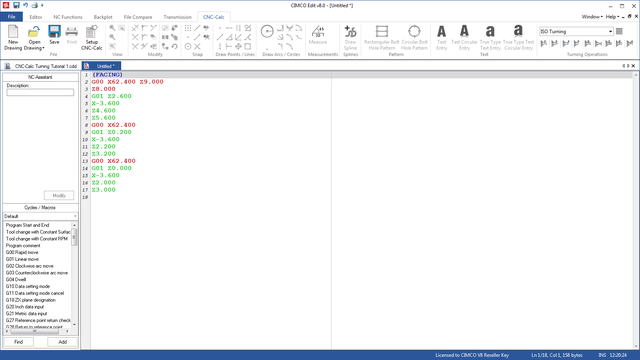The width and height of the screenshot is (640, 360).
Task: Click quick-access print icon in title bar
Action: tap(35, 5)
